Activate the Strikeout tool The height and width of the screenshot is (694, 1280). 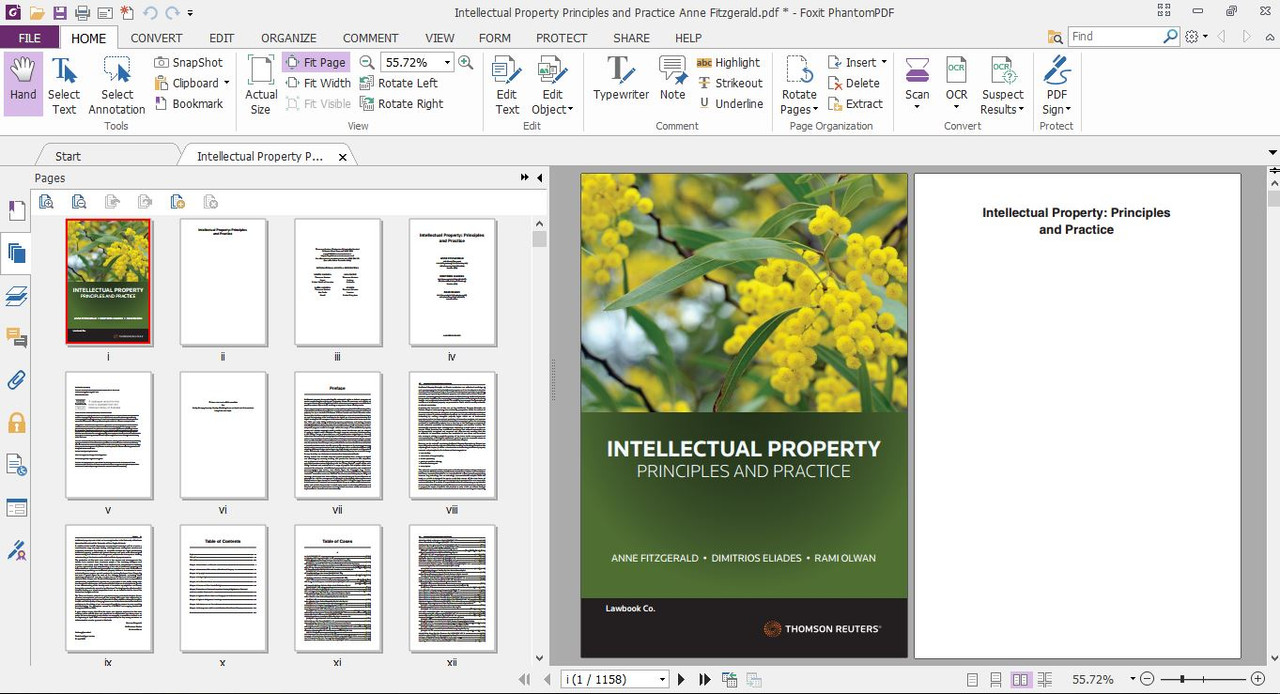(x=730, y=83)
